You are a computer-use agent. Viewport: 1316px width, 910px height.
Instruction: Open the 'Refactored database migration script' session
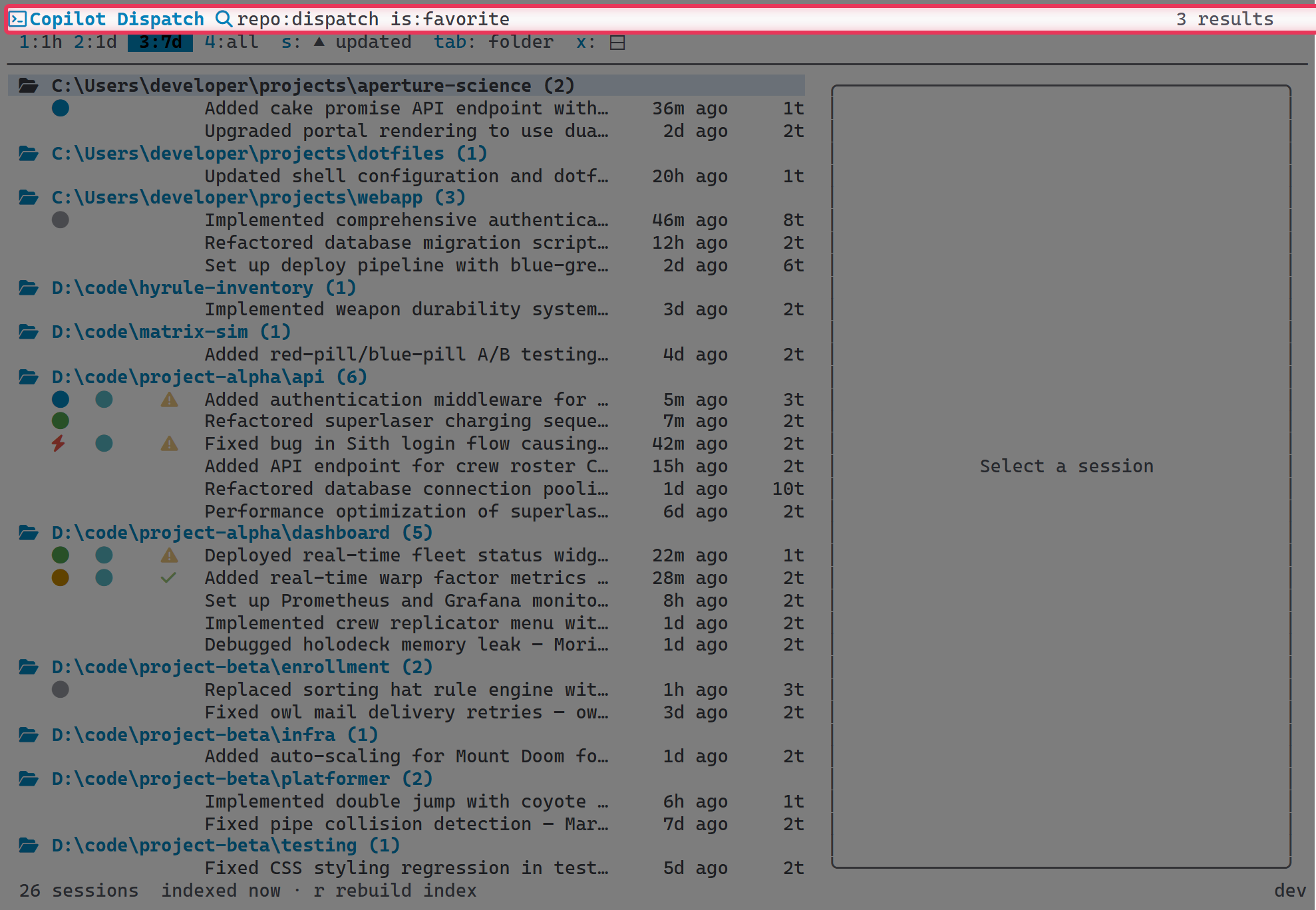point(407,242)
